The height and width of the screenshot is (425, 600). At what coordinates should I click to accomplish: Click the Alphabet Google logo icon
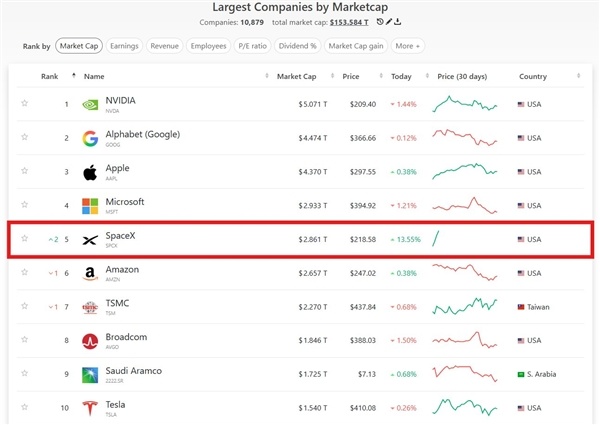[90, 138]
